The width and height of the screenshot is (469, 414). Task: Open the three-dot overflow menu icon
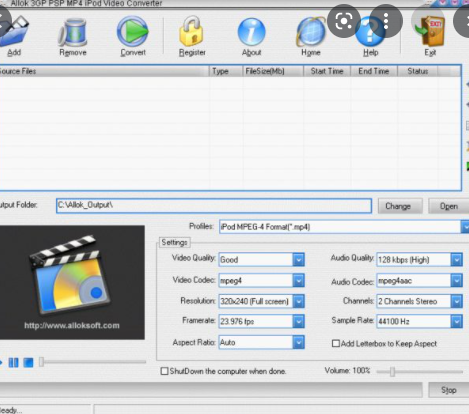(x=386, y=22)
